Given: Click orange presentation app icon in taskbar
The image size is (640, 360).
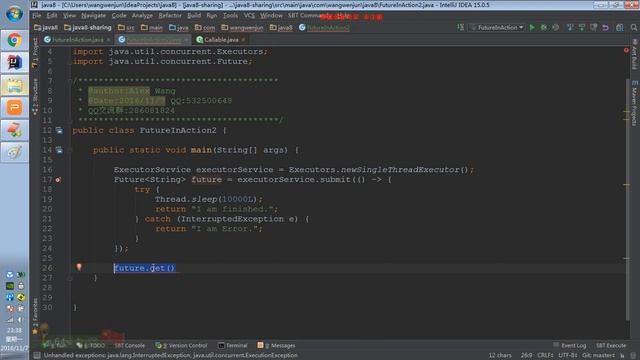Looking at the screenshot, I should [x=15, y=108].
